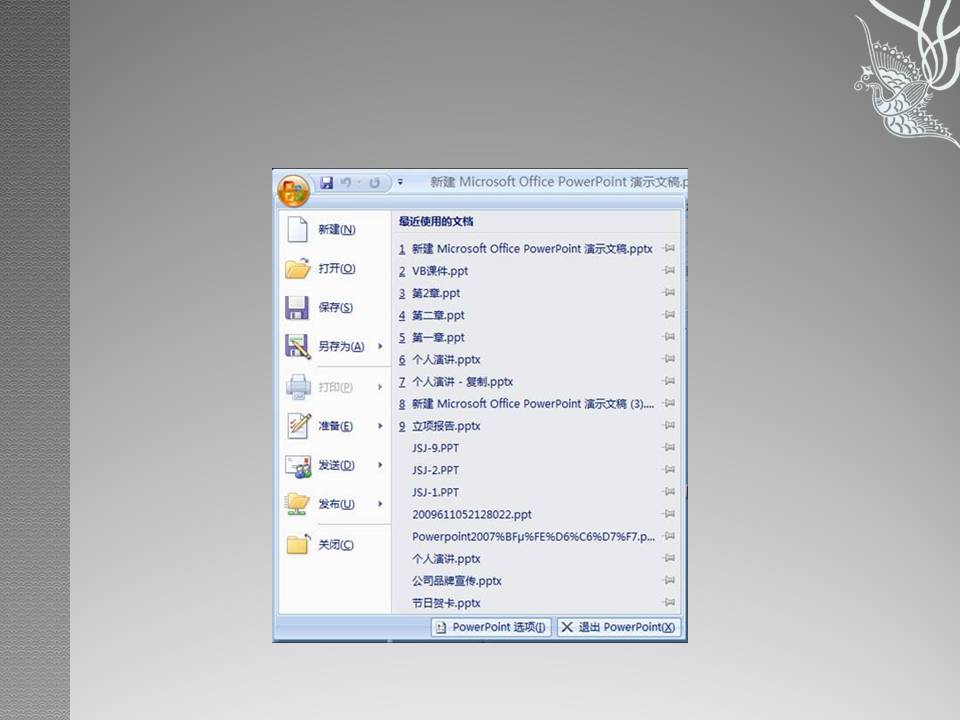Open recent file 第2章.ppt
This screenshot has width=960, height=720.
[x=435, y=293]
